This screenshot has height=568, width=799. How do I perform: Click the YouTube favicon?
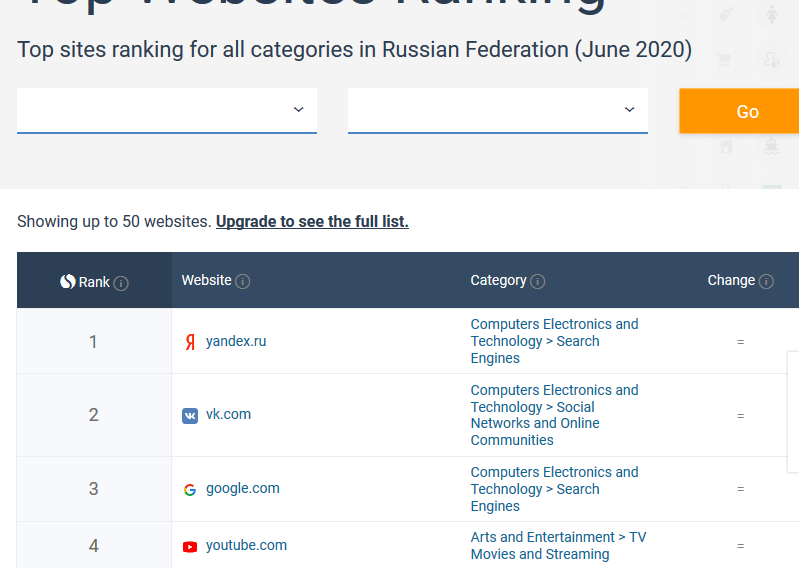pyautogui.click(x=190, y=547)
